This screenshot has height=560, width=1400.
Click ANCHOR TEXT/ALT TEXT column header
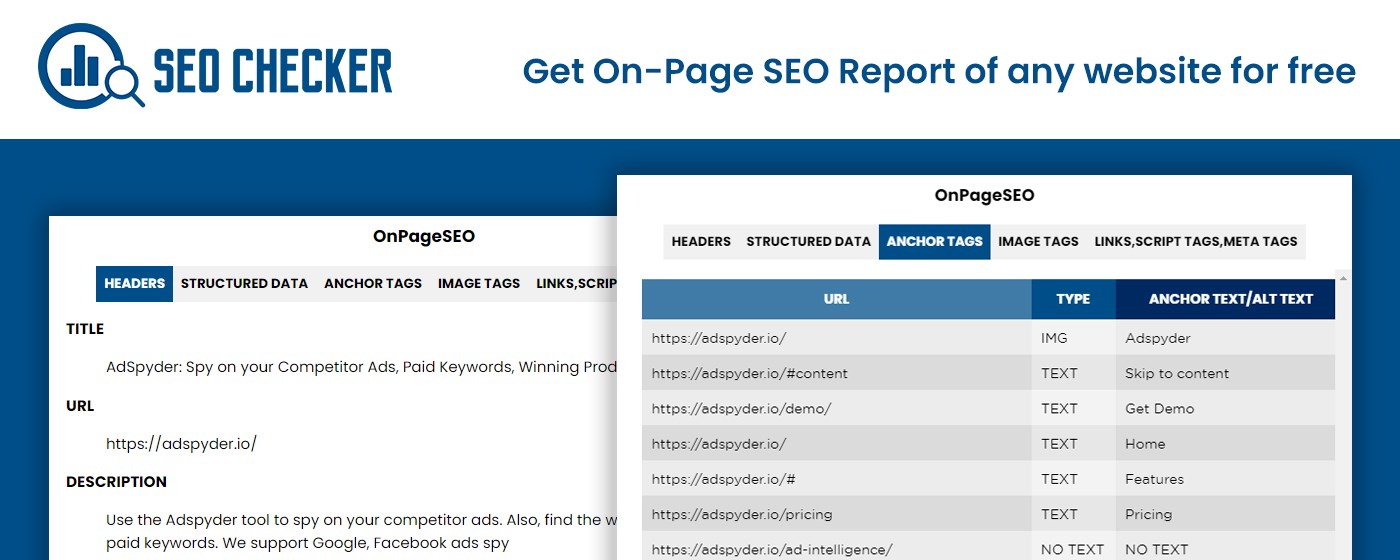[x=1226, y=299]
